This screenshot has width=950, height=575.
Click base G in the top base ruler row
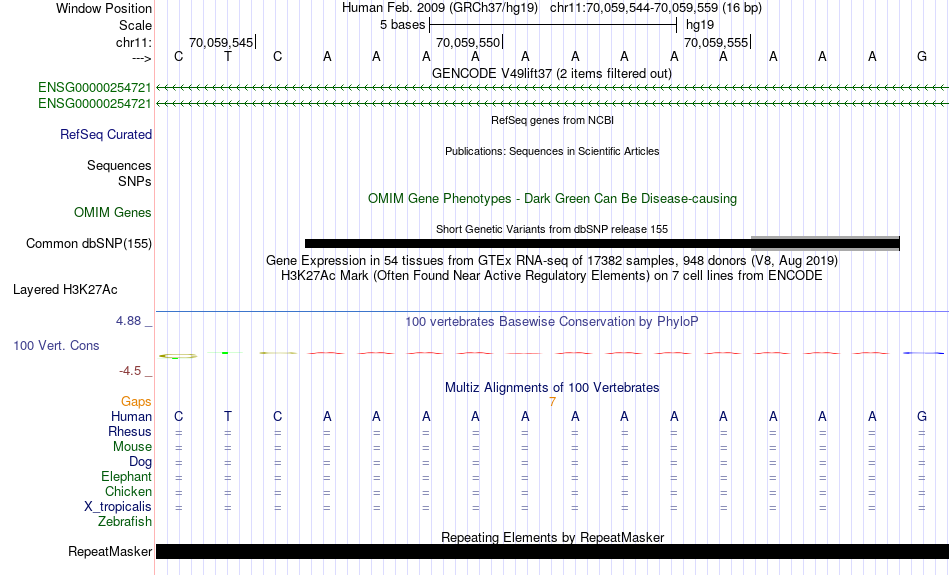click(922, 56)
